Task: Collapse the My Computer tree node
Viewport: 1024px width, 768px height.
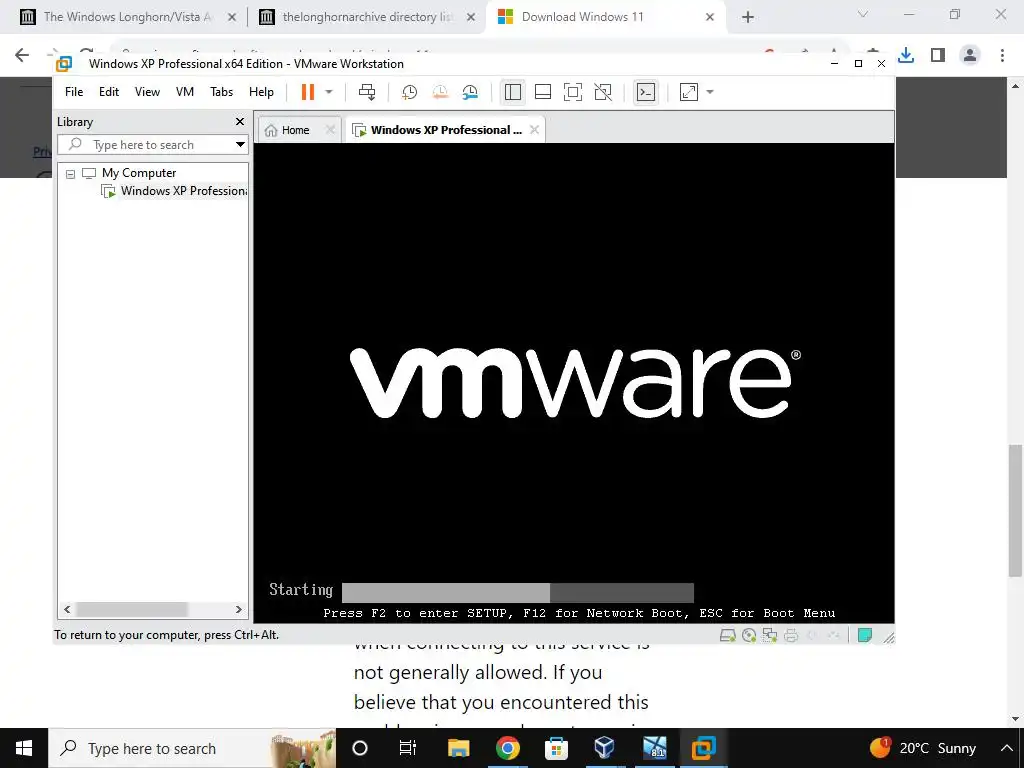Action: pyautogui.click(x=71, y=174)
